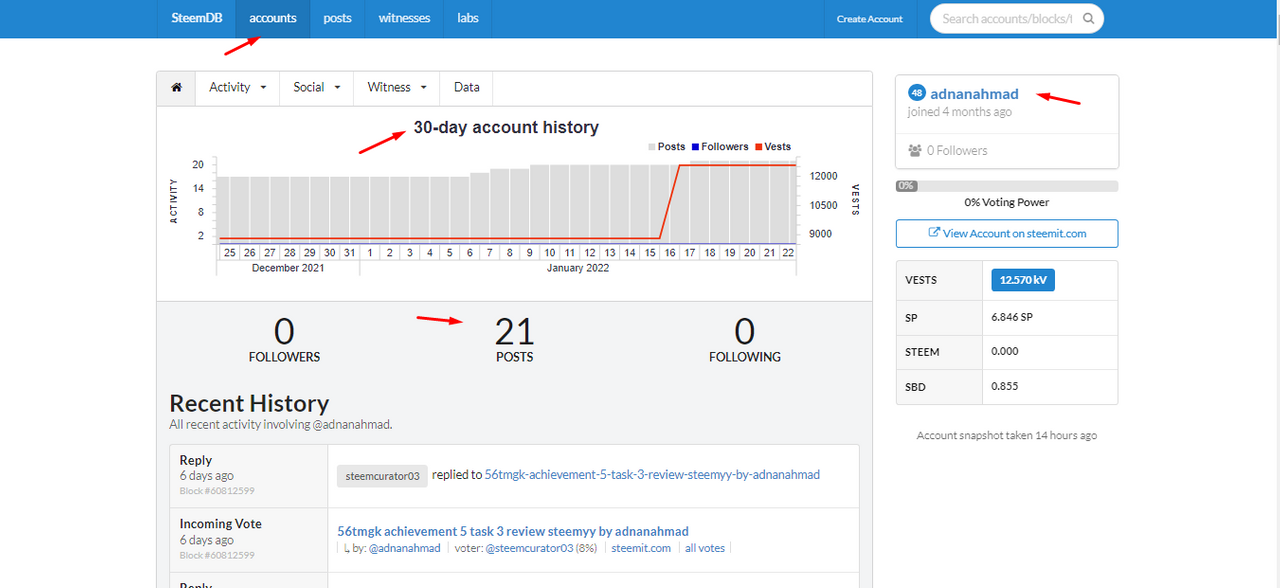Screen dimensions: 1280x588
Task: Open the labs nav item
Action: click(468, 18)
